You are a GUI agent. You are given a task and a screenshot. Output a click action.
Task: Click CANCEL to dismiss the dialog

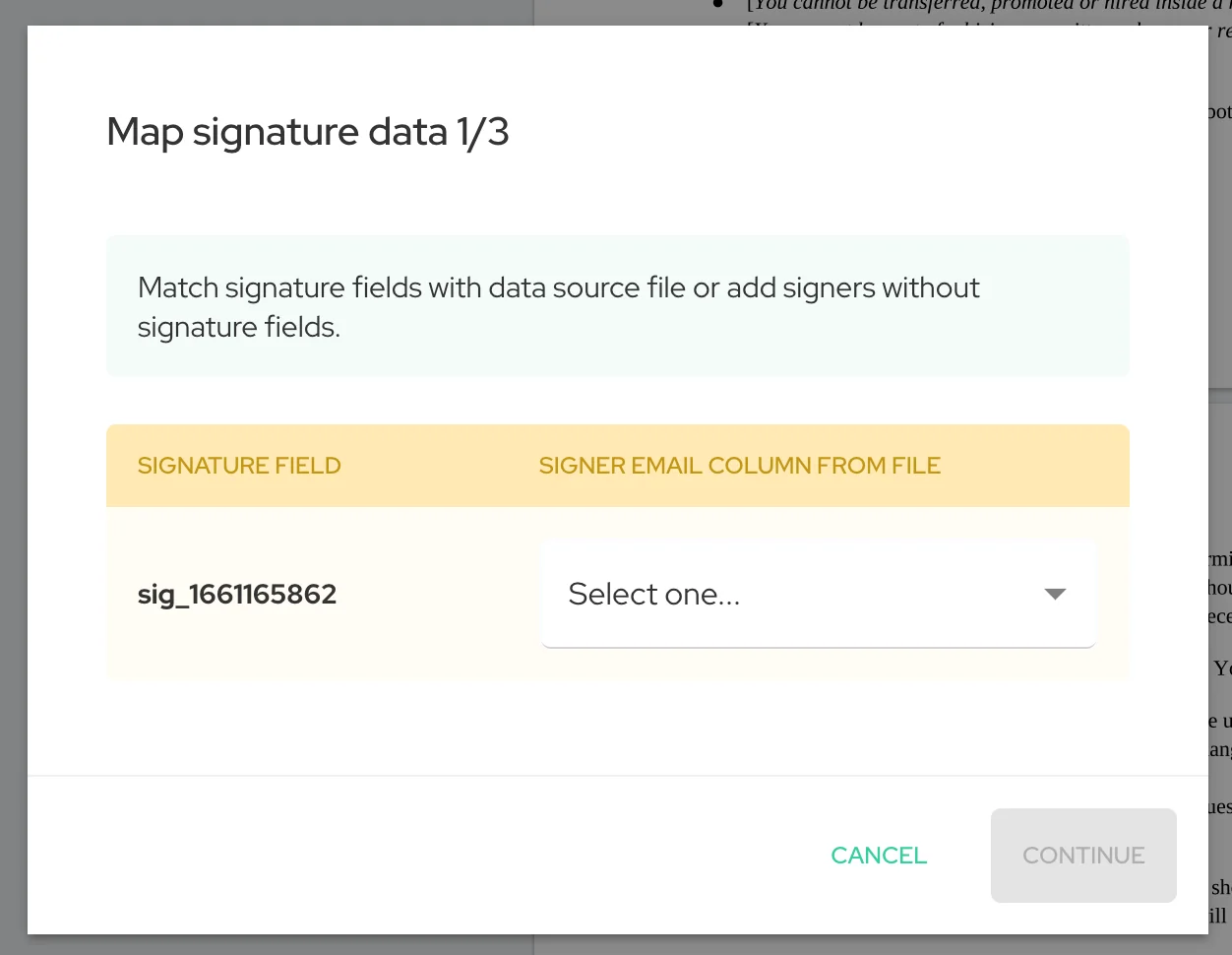point(878,856)
